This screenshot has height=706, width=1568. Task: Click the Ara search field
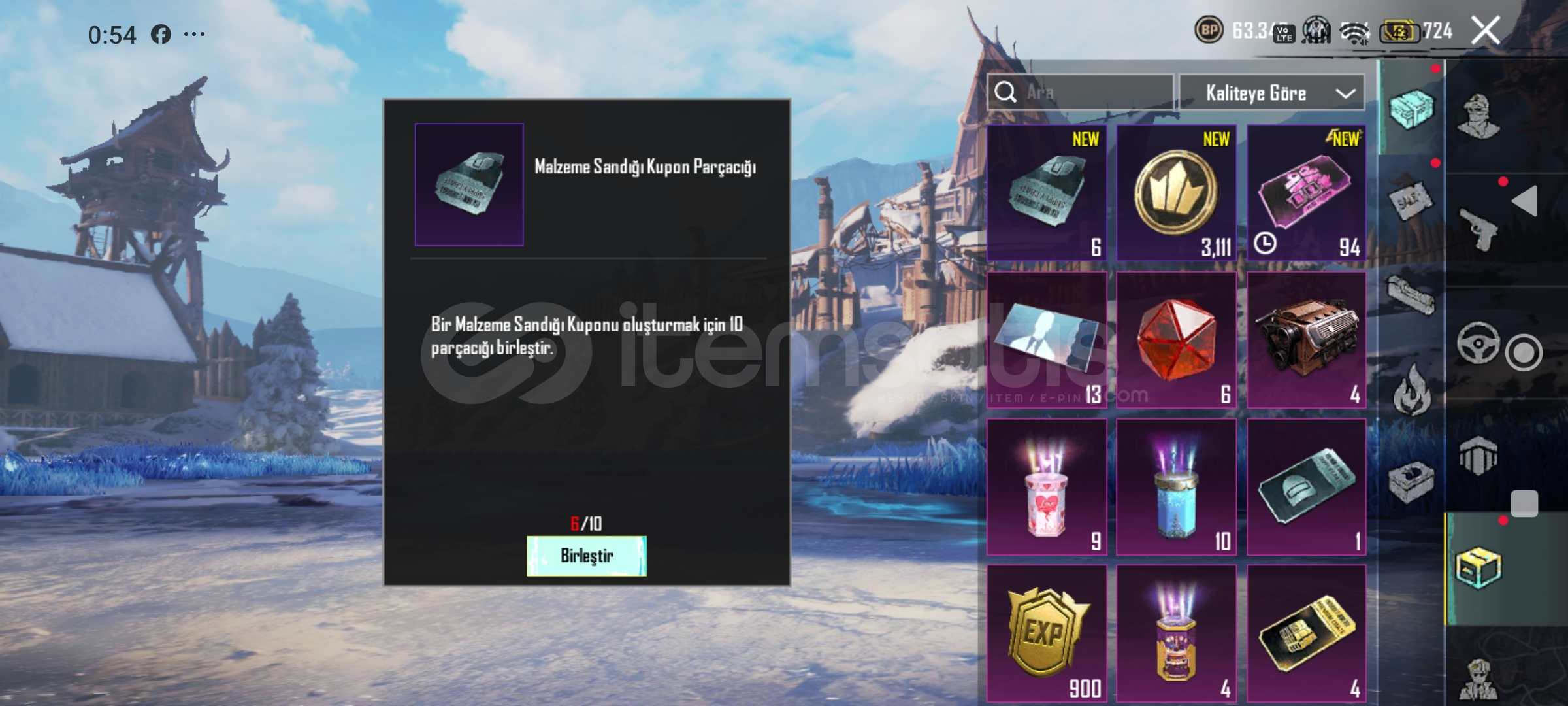1081,92
